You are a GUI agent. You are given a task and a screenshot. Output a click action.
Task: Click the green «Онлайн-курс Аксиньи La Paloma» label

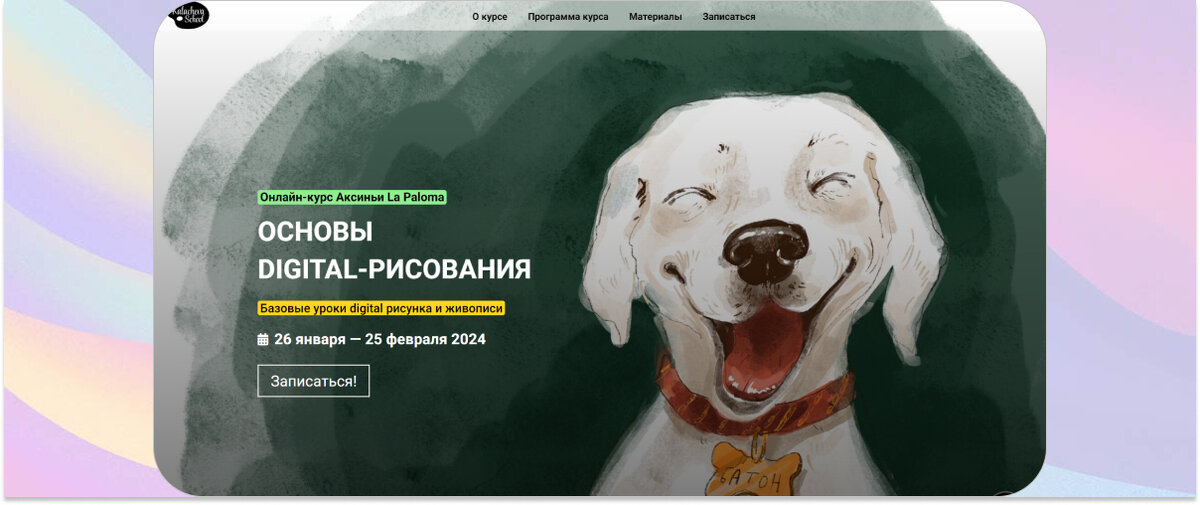coord(352,197)
